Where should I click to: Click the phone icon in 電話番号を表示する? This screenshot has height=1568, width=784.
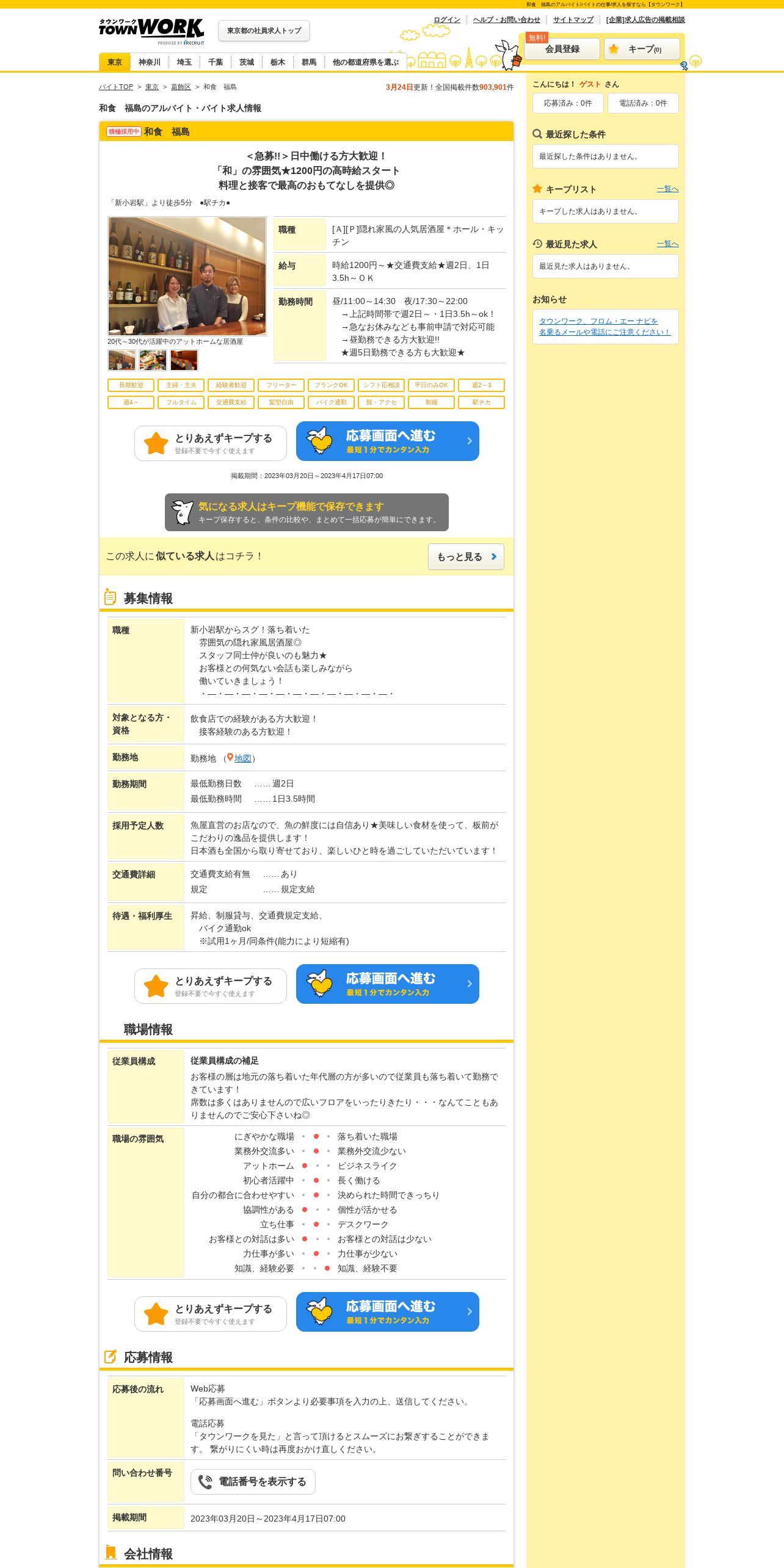pos(205,1482)
